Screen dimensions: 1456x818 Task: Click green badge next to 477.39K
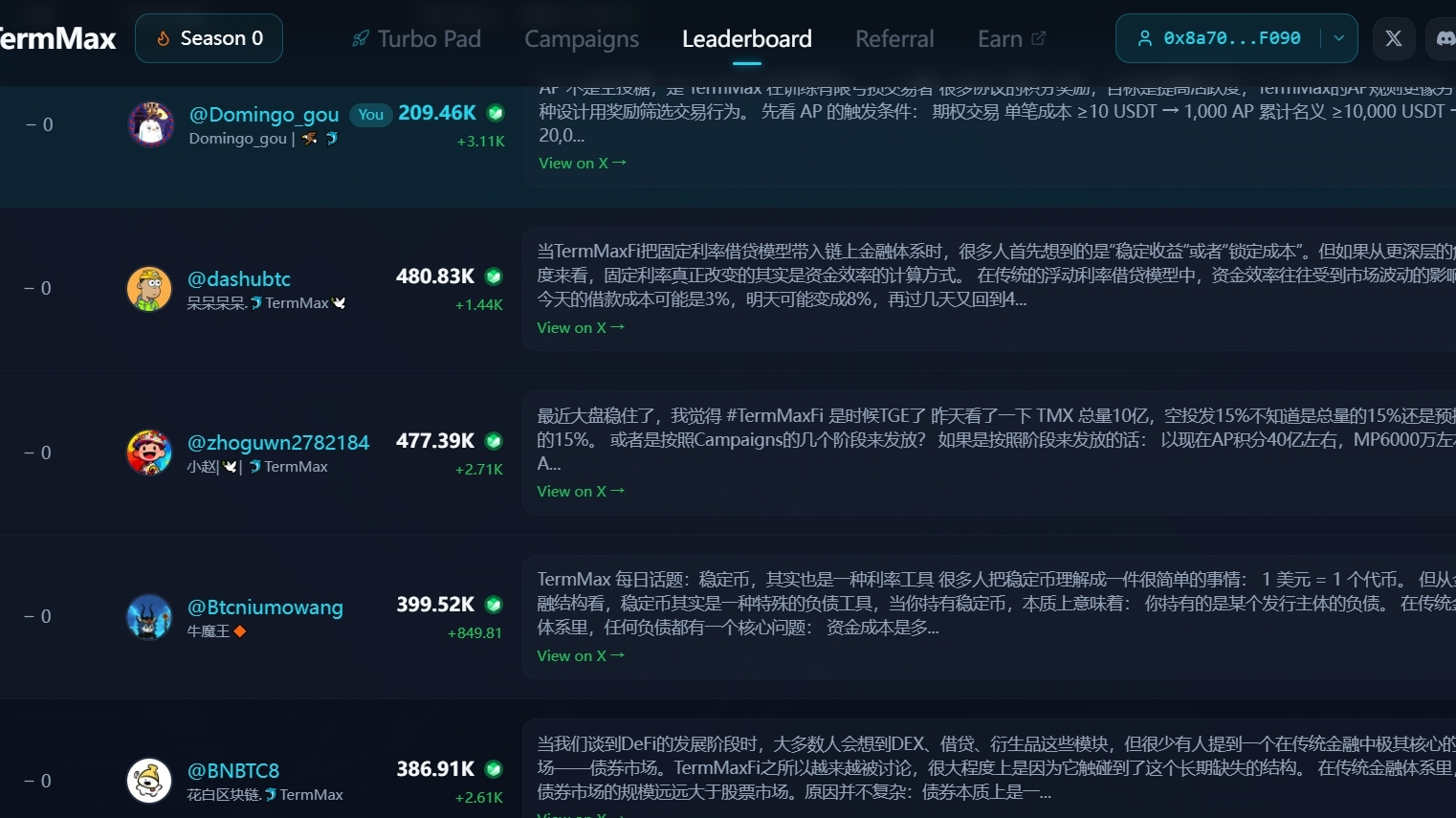(x=494, y=441)
